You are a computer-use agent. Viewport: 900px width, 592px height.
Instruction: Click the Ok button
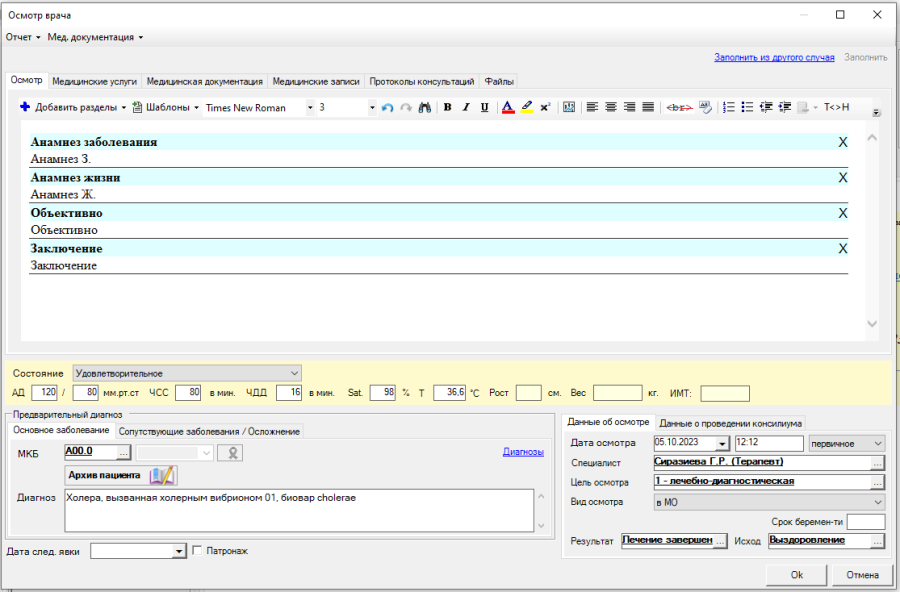(797, 575)
